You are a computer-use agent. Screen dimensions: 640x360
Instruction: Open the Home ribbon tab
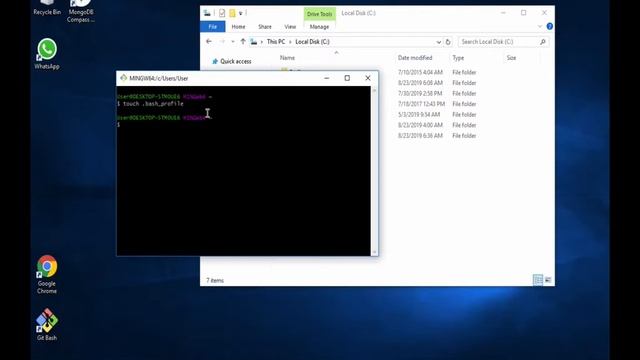[x=238, y=27]
